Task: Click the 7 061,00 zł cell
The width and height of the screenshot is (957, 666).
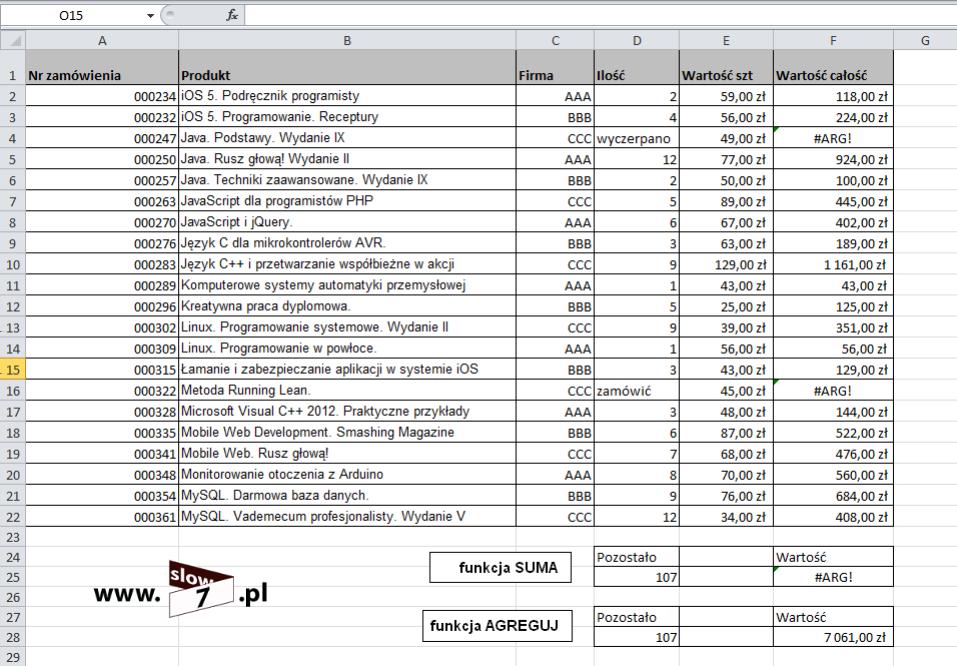Action: (x=833, y=637)
